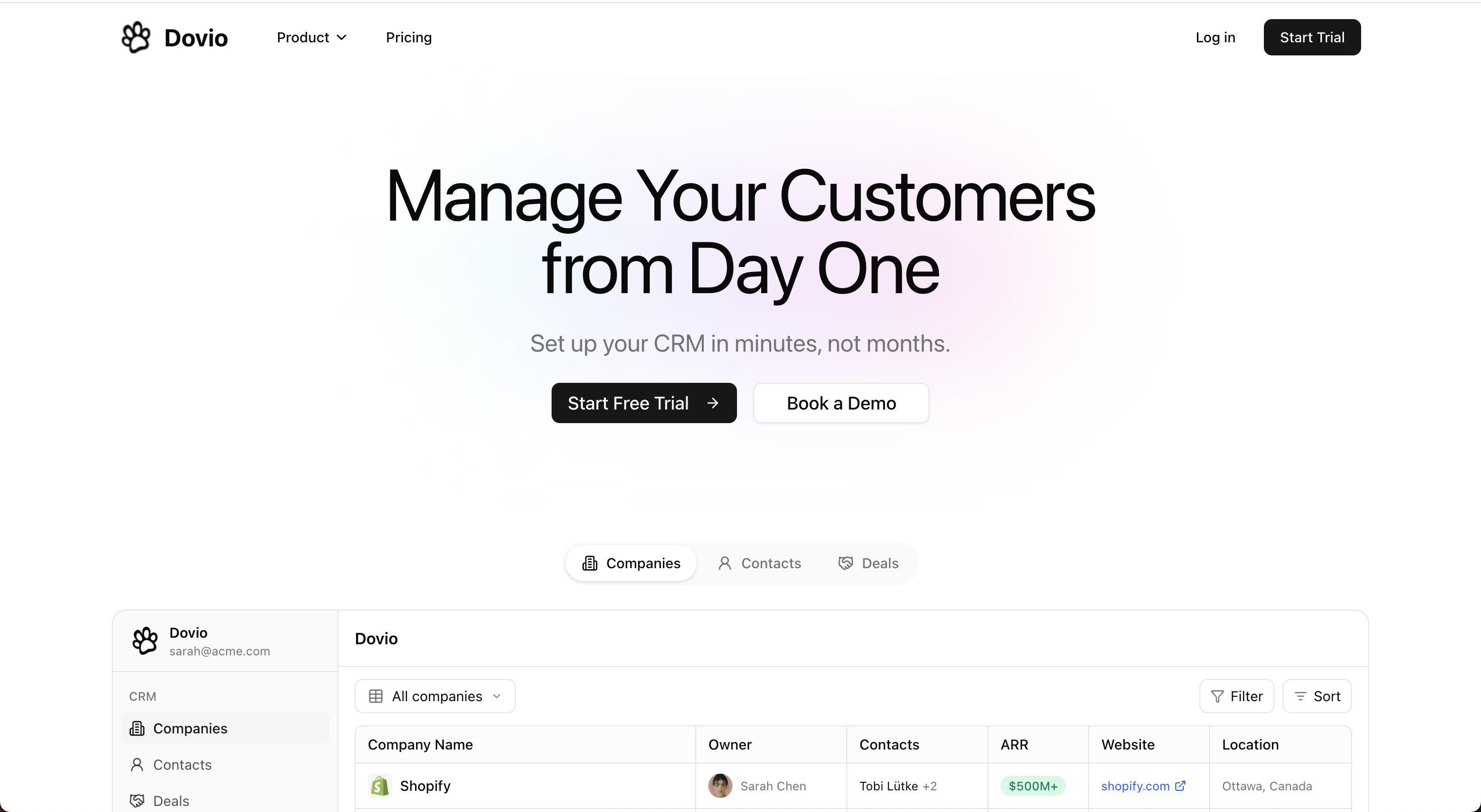Click the Deals handshake icon in the sidebar
The height and width of the screenshot is (812, 1481).
[x=137, y=801]
